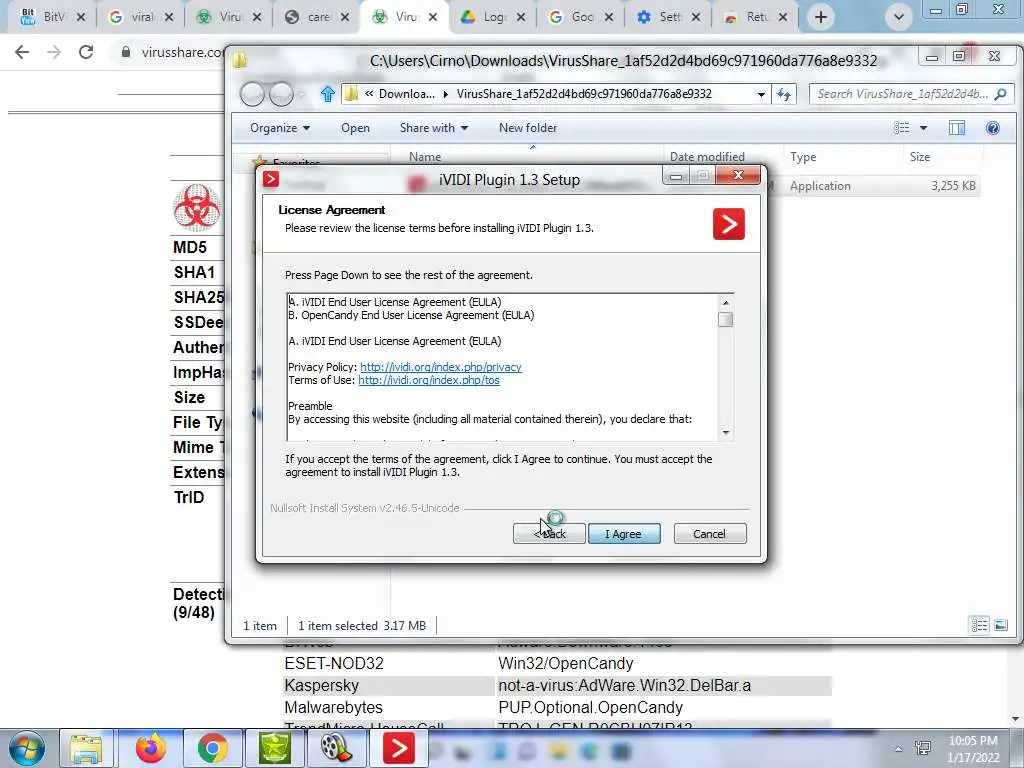
Task: Open Chrome tab search dropdown
Action: click(x=899, y=17)
